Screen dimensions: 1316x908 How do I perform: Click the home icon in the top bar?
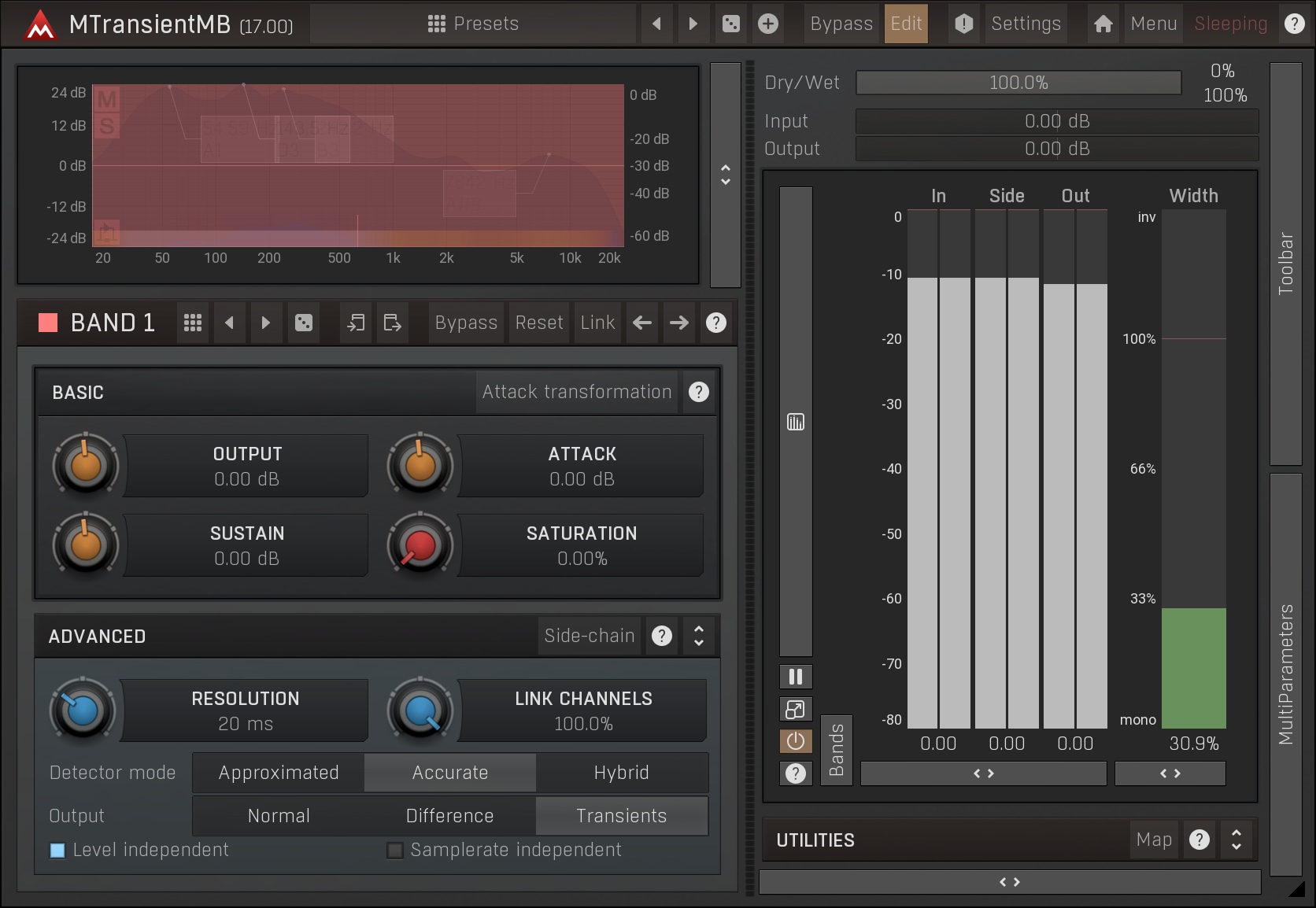click(x=1103, y=24)
